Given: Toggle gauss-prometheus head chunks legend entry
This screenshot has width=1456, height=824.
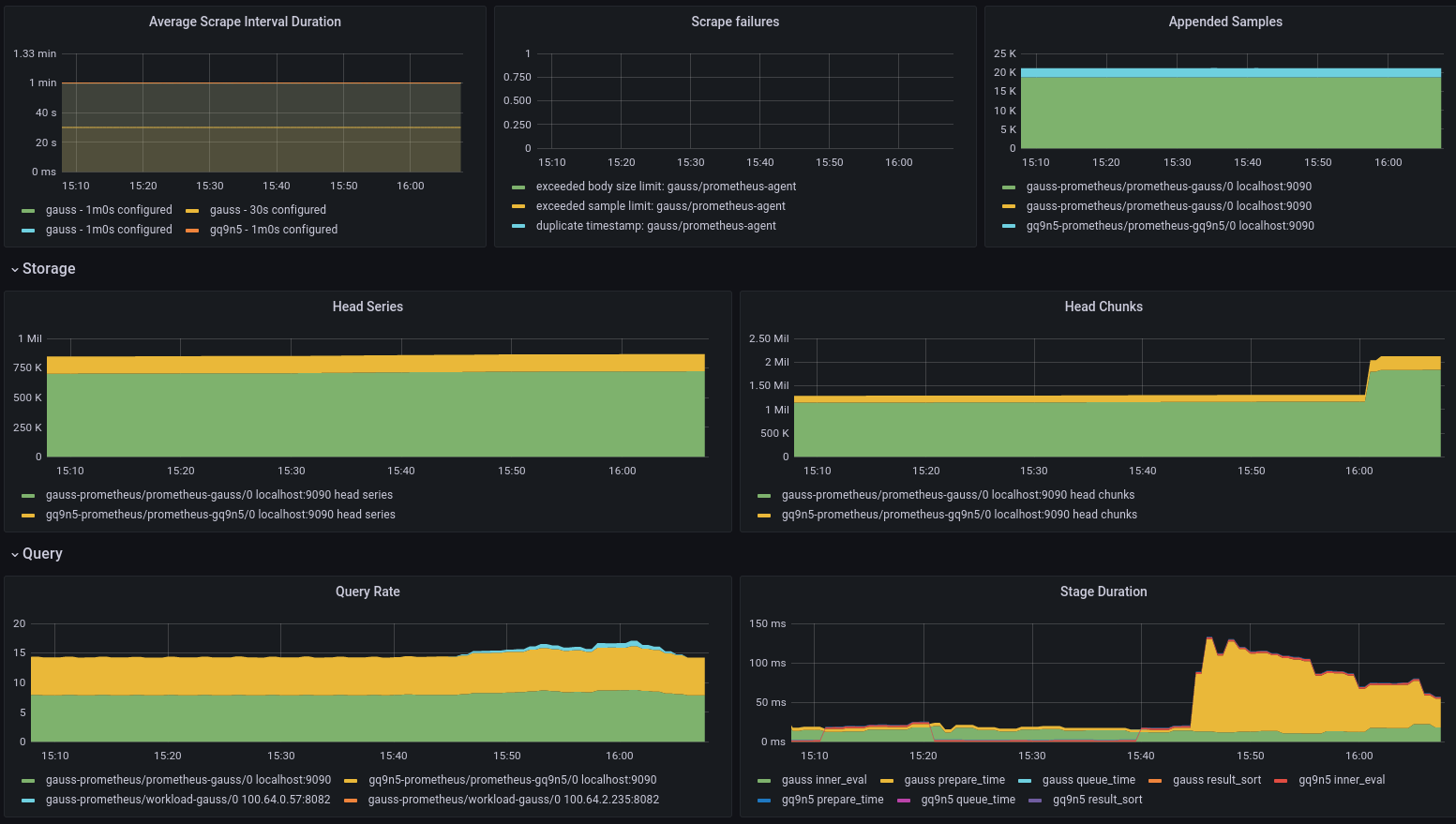Looking at the screenshot, I should point(958,495).
